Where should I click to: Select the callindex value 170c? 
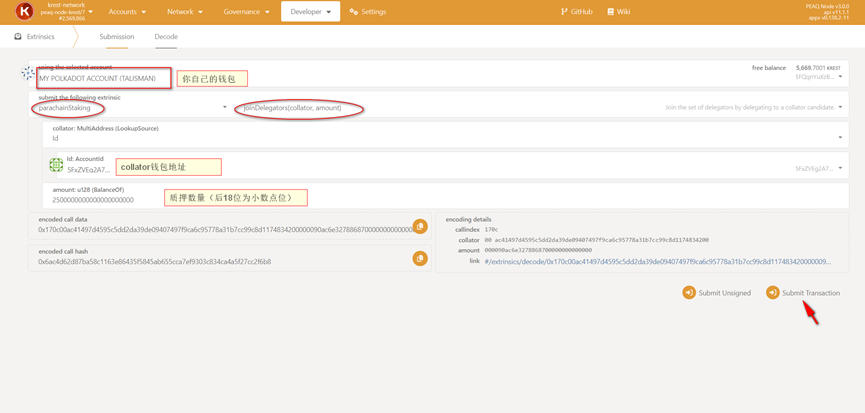coord(491,229)
